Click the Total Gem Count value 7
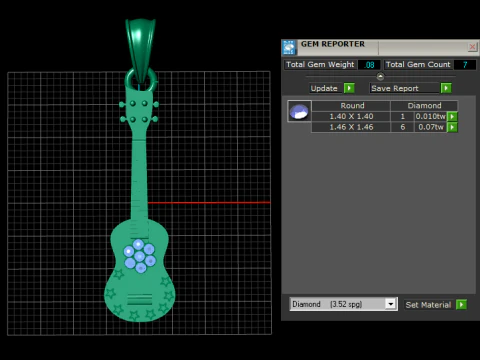480x360 pixels. (x=465, y=65)
